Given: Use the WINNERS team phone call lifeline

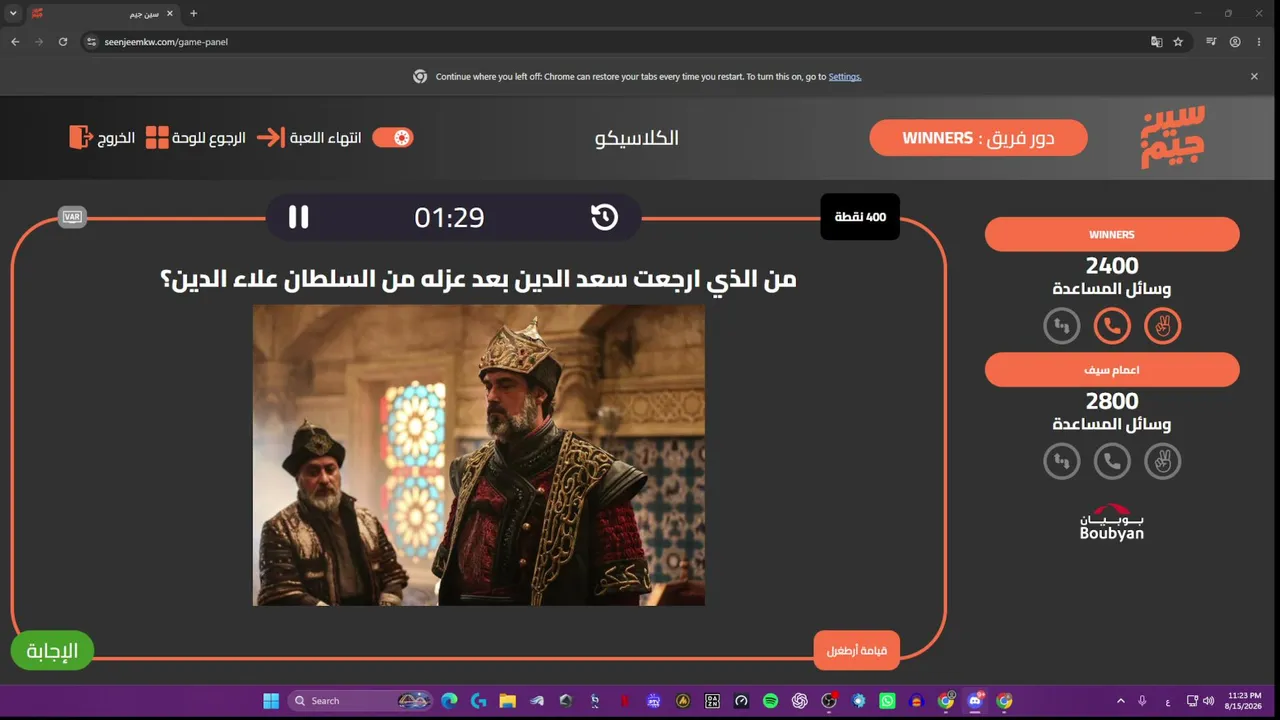Looking at the screenshot, I should [x=1112, y=326].
